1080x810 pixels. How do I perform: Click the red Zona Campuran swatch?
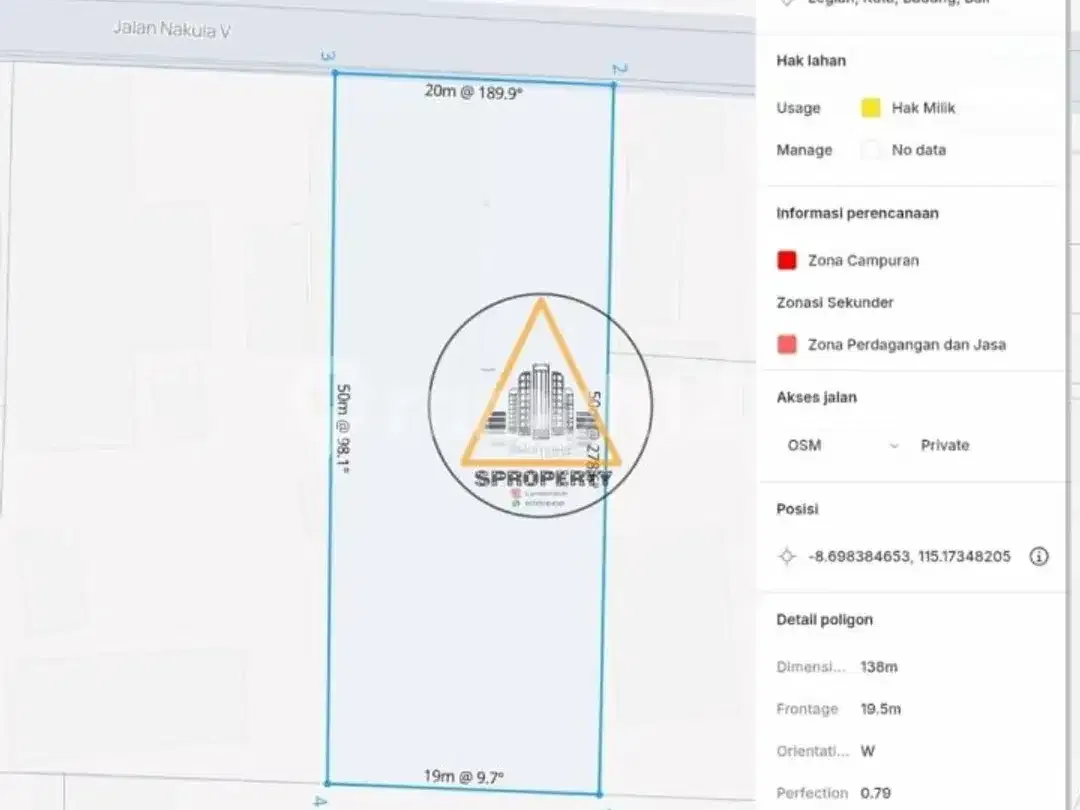click(x=787, y=260)
